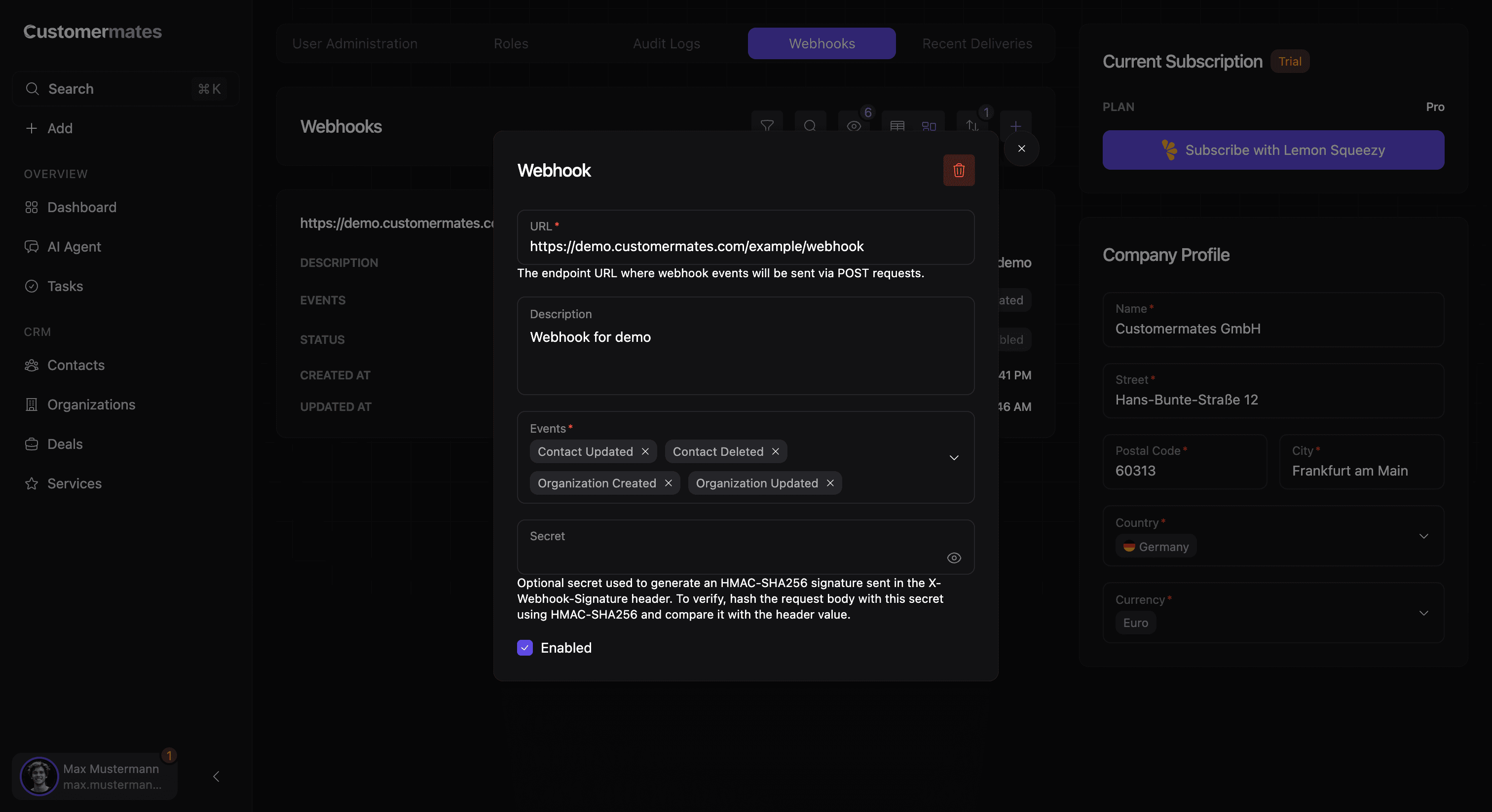Remove the Organization Created event tag

[668, 483]
